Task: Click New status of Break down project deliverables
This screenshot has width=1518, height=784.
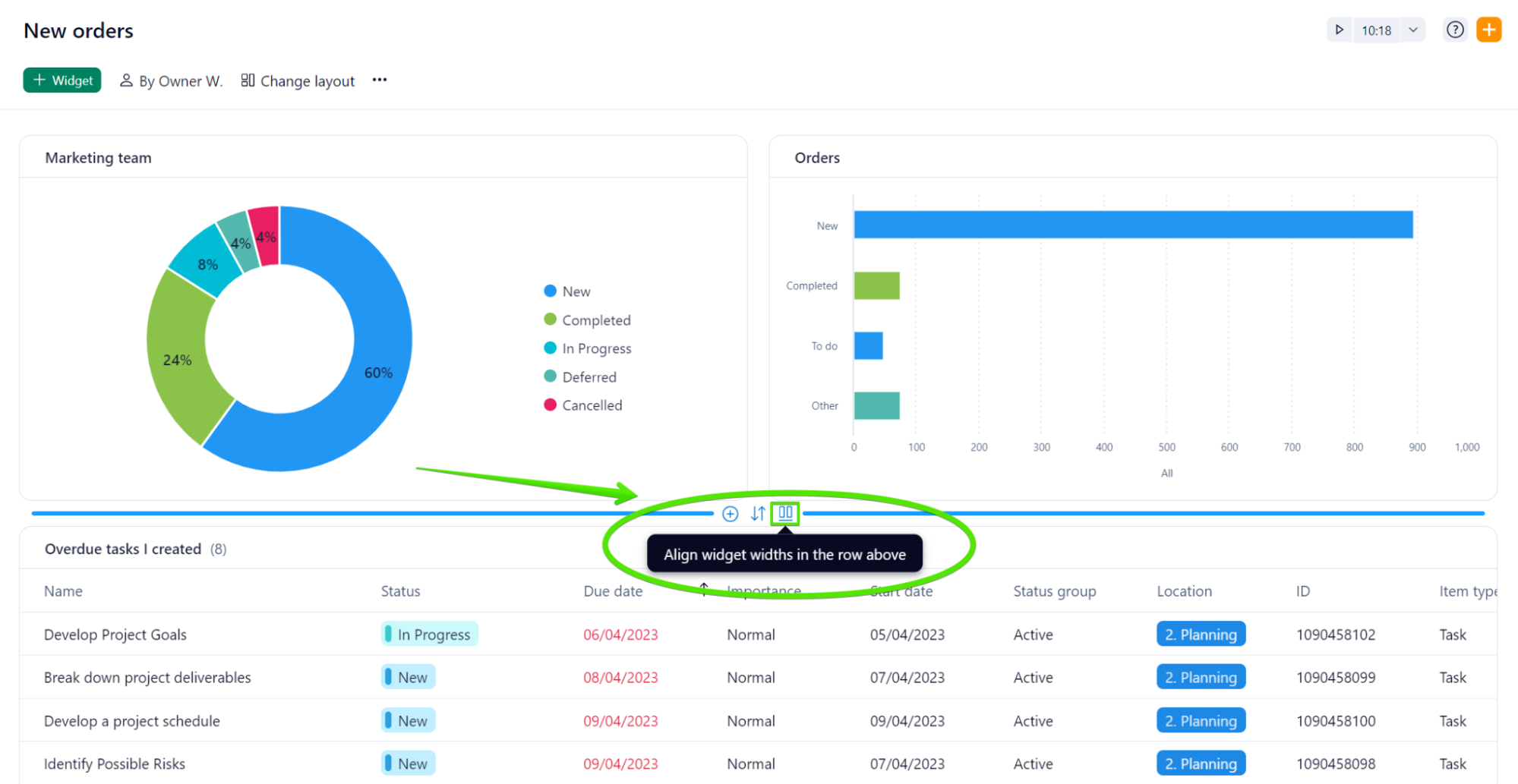Action: click(408, 677)
